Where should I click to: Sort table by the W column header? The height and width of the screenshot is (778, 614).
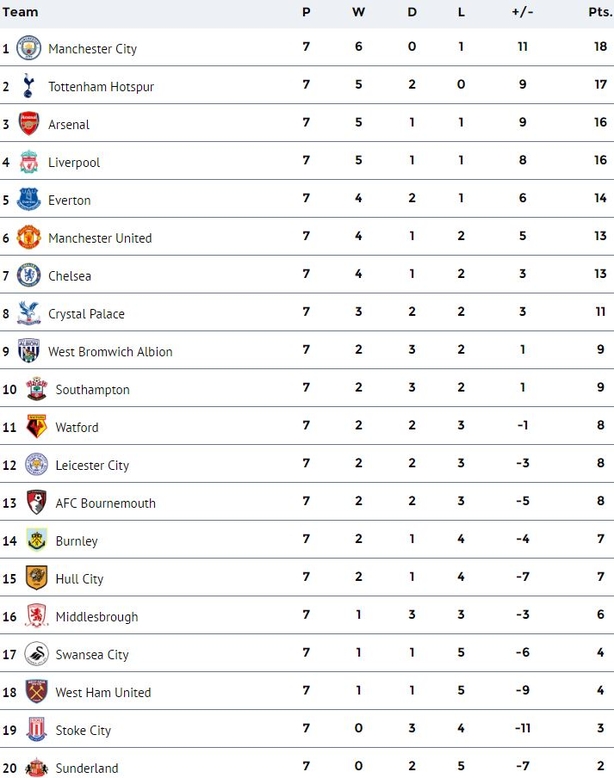pyautogui.click(x=358, y=12)
